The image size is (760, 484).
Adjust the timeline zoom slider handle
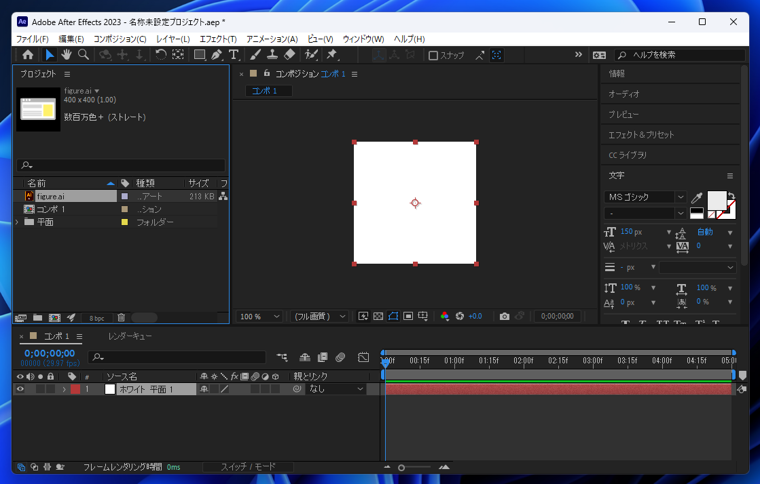pyautogui.click(x=401, y=468)
